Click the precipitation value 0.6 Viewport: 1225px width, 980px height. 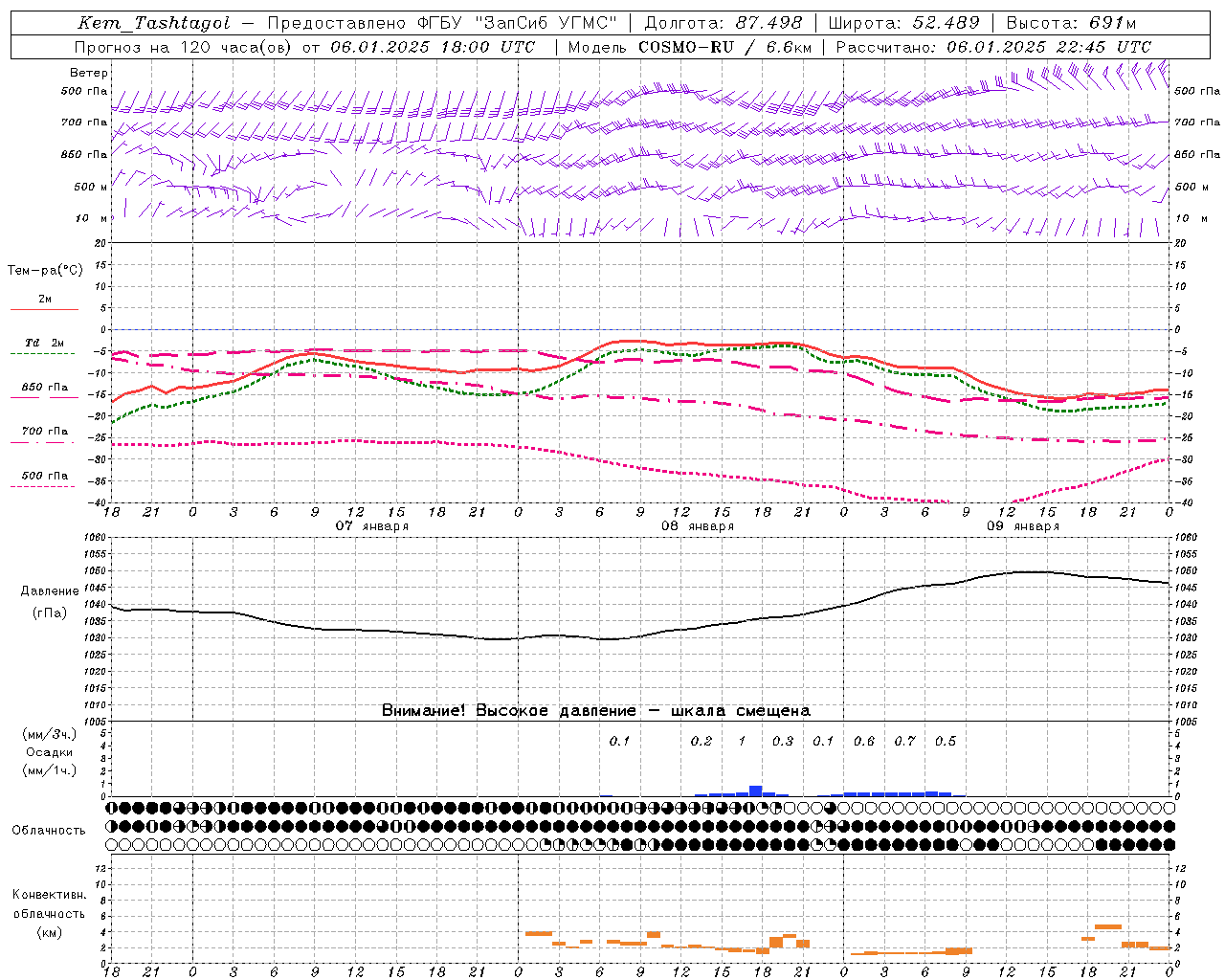[x=864, y=742]
